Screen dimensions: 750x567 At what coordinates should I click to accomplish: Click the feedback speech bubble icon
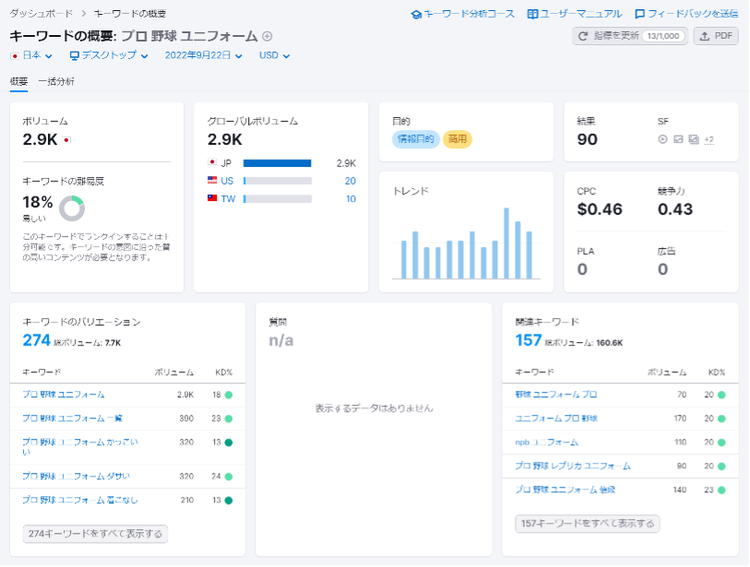pyautogui.click(x=640, y=14)
